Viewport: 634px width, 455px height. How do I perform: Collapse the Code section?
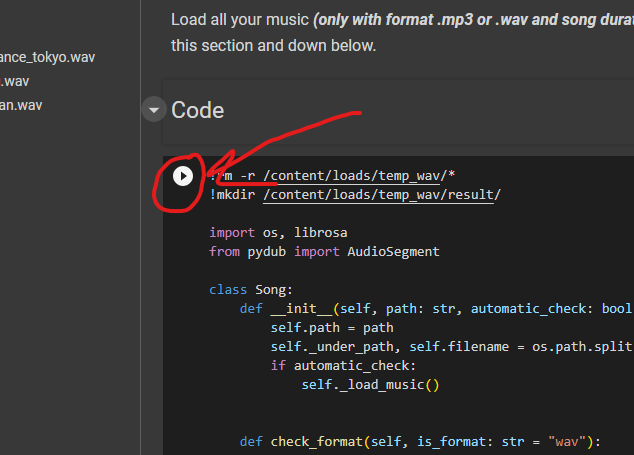(x=153, y=110)
